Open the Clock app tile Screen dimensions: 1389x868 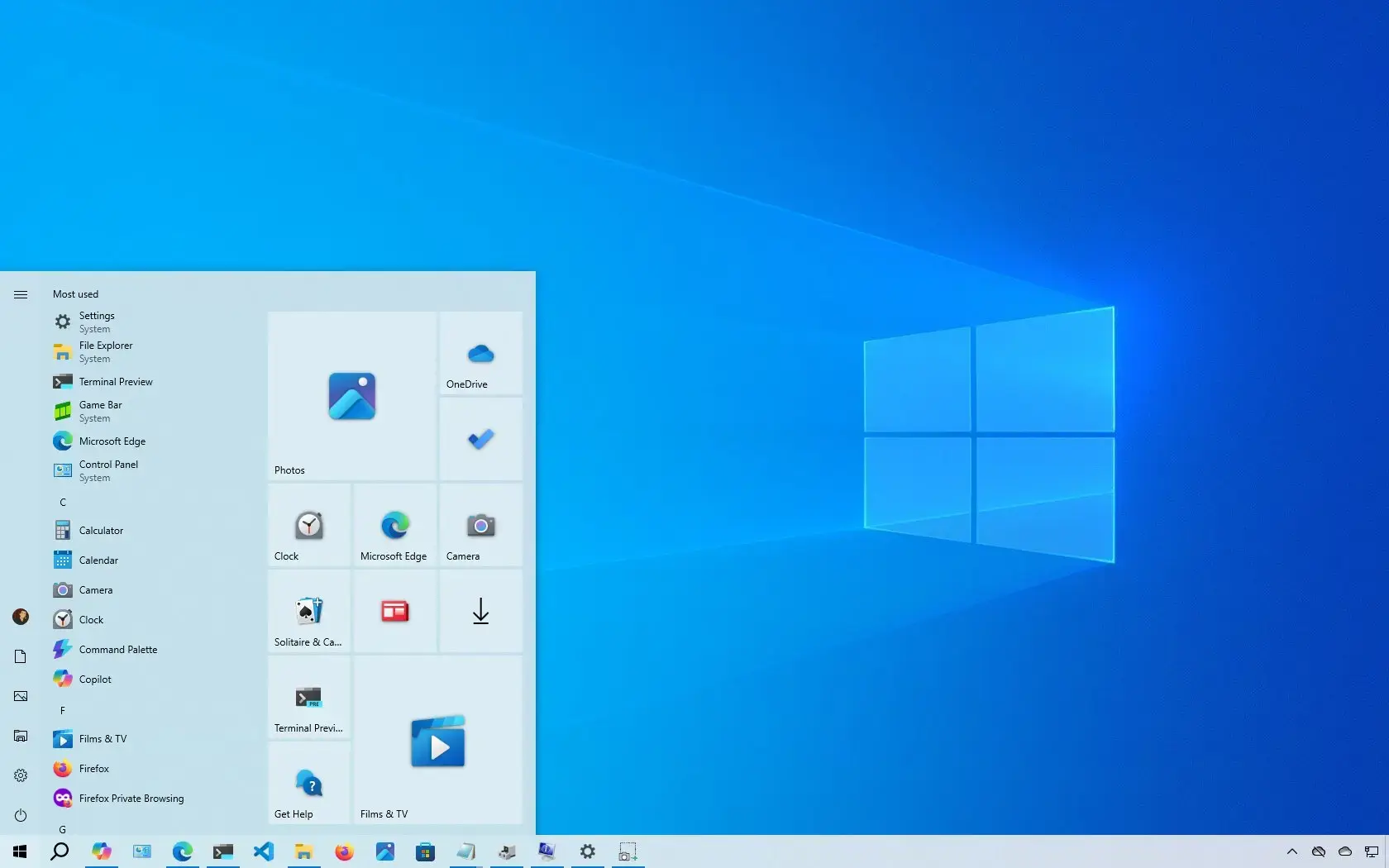click(308, 527)
